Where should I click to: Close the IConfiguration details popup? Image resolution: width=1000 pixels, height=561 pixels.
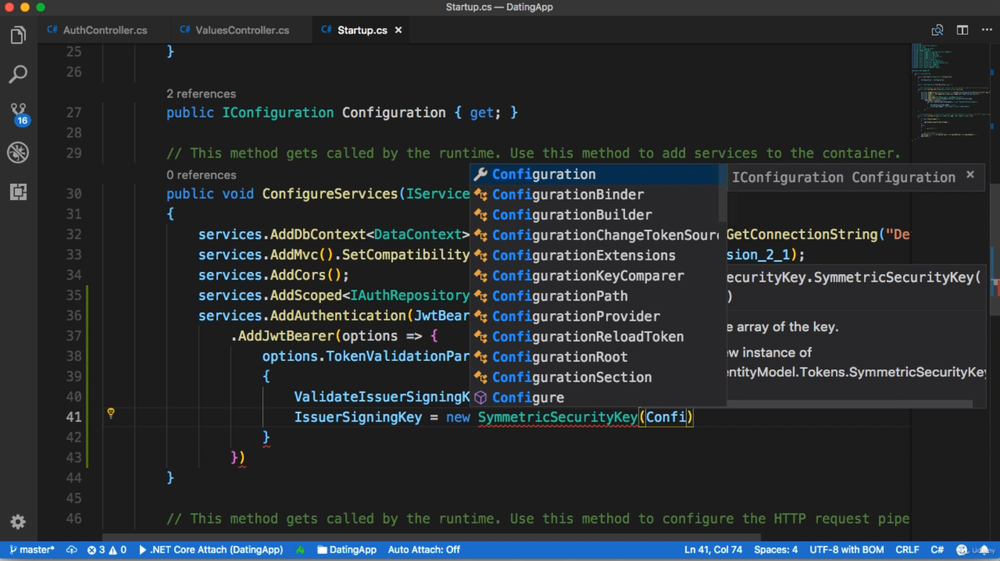(970, 175)
